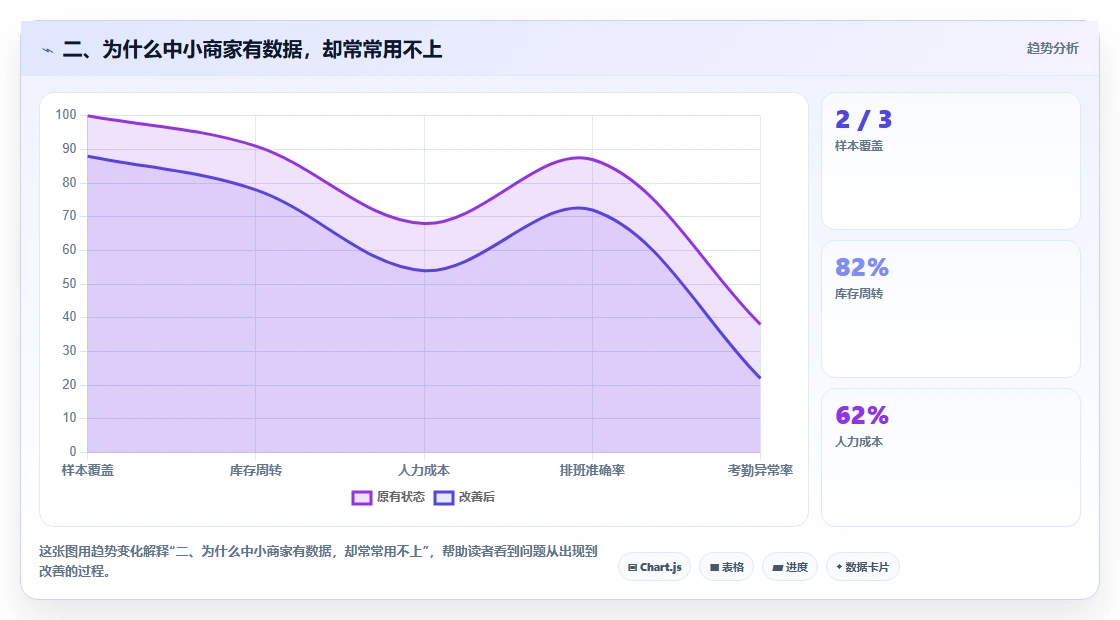Click the 数据卡片 tag icon
This screenshot has width=1120, height=620.
click(x=839, y=567)
